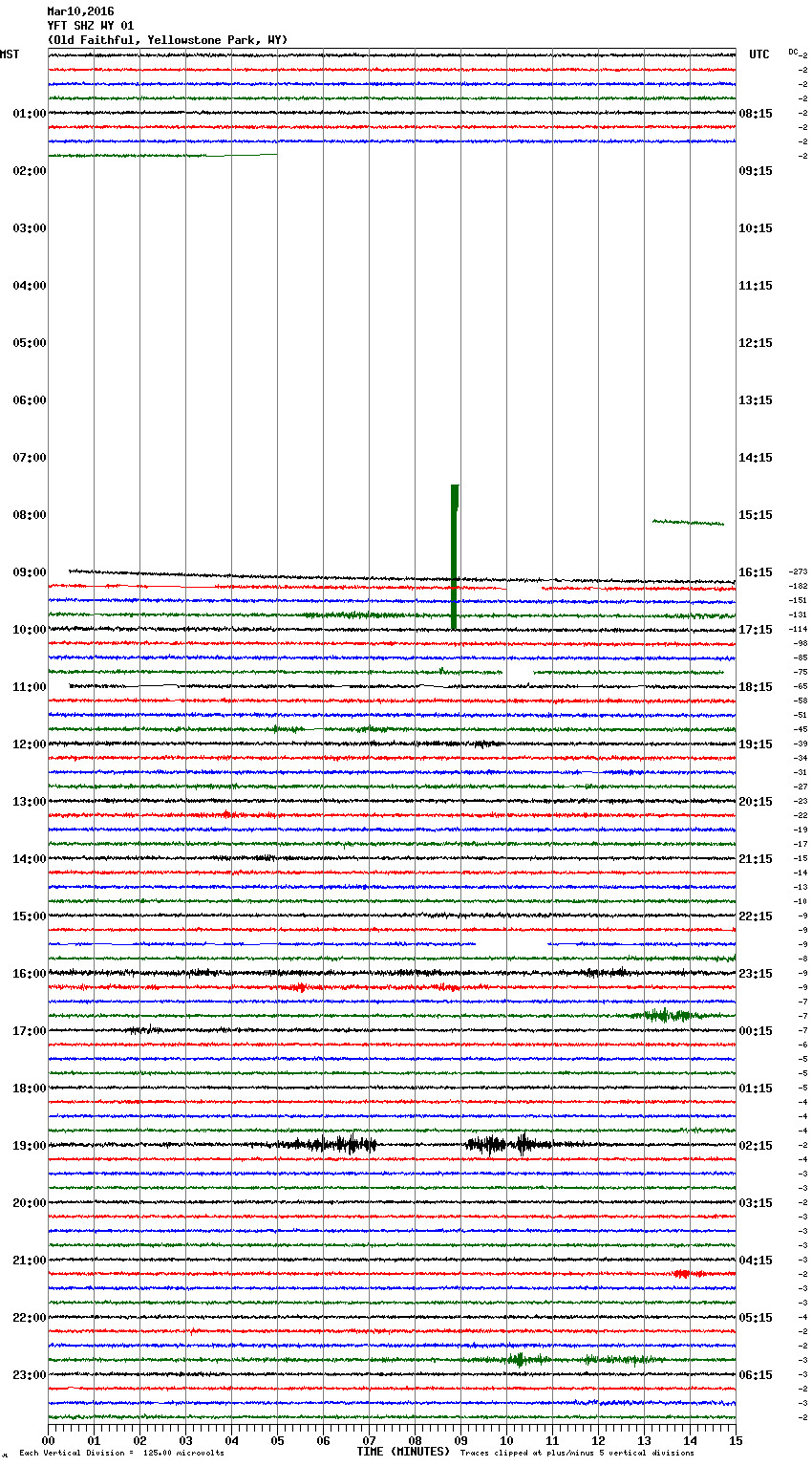Image resolution: width=812 pixels, height=1466 pixels.
Task: Click the DC offset value -19
Action: (801, 830)
